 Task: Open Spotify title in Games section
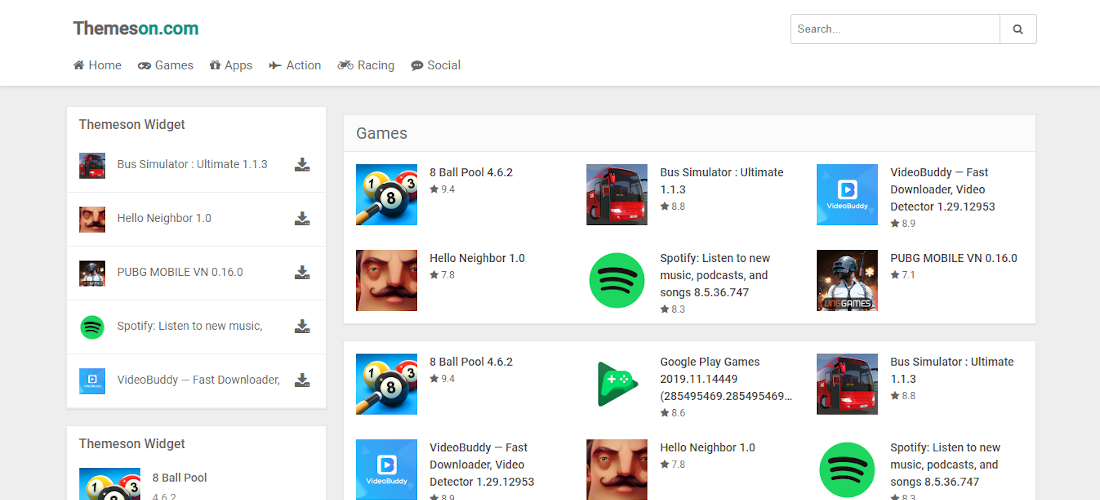[x=715, y=275]
